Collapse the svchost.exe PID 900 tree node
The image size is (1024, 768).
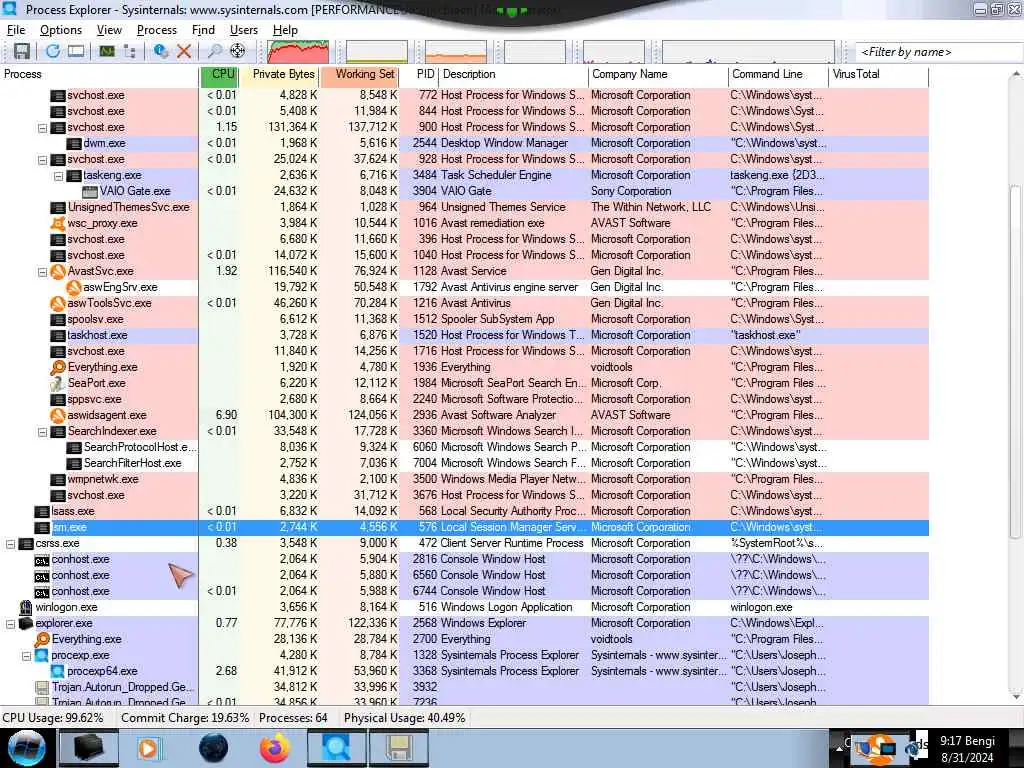pos(42,128)
